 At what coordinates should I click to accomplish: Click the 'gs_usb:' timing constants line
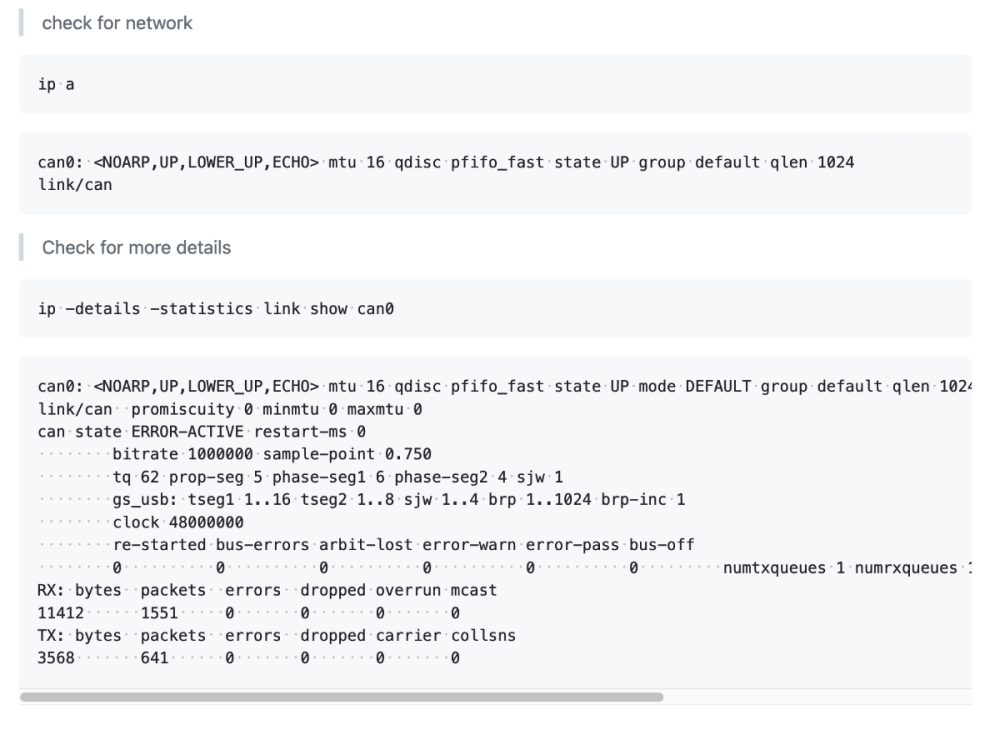[x=399, y=499]
